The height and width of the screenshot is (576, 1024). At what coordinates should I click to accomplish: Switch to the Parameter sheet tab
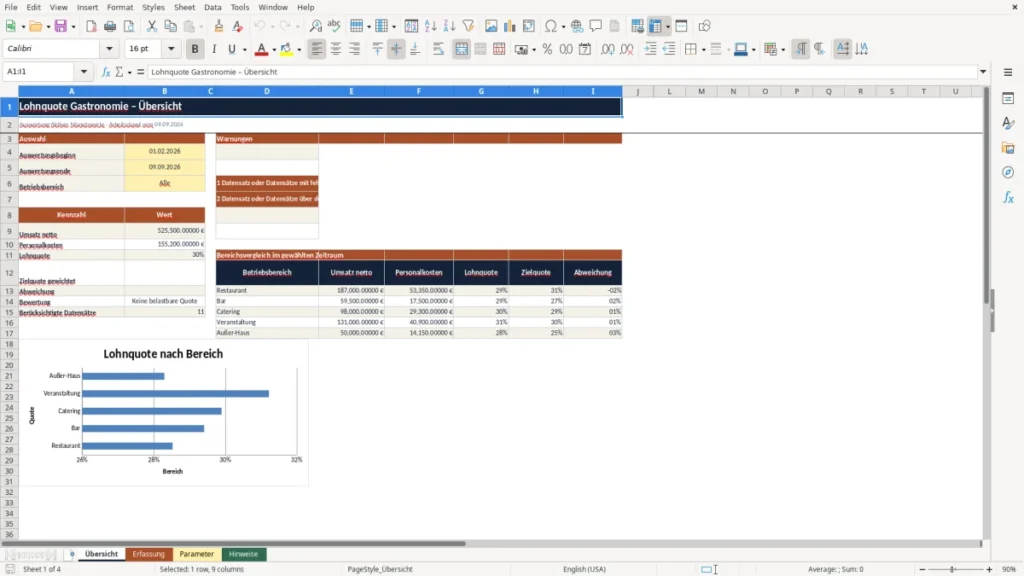(x=197, y=554)
